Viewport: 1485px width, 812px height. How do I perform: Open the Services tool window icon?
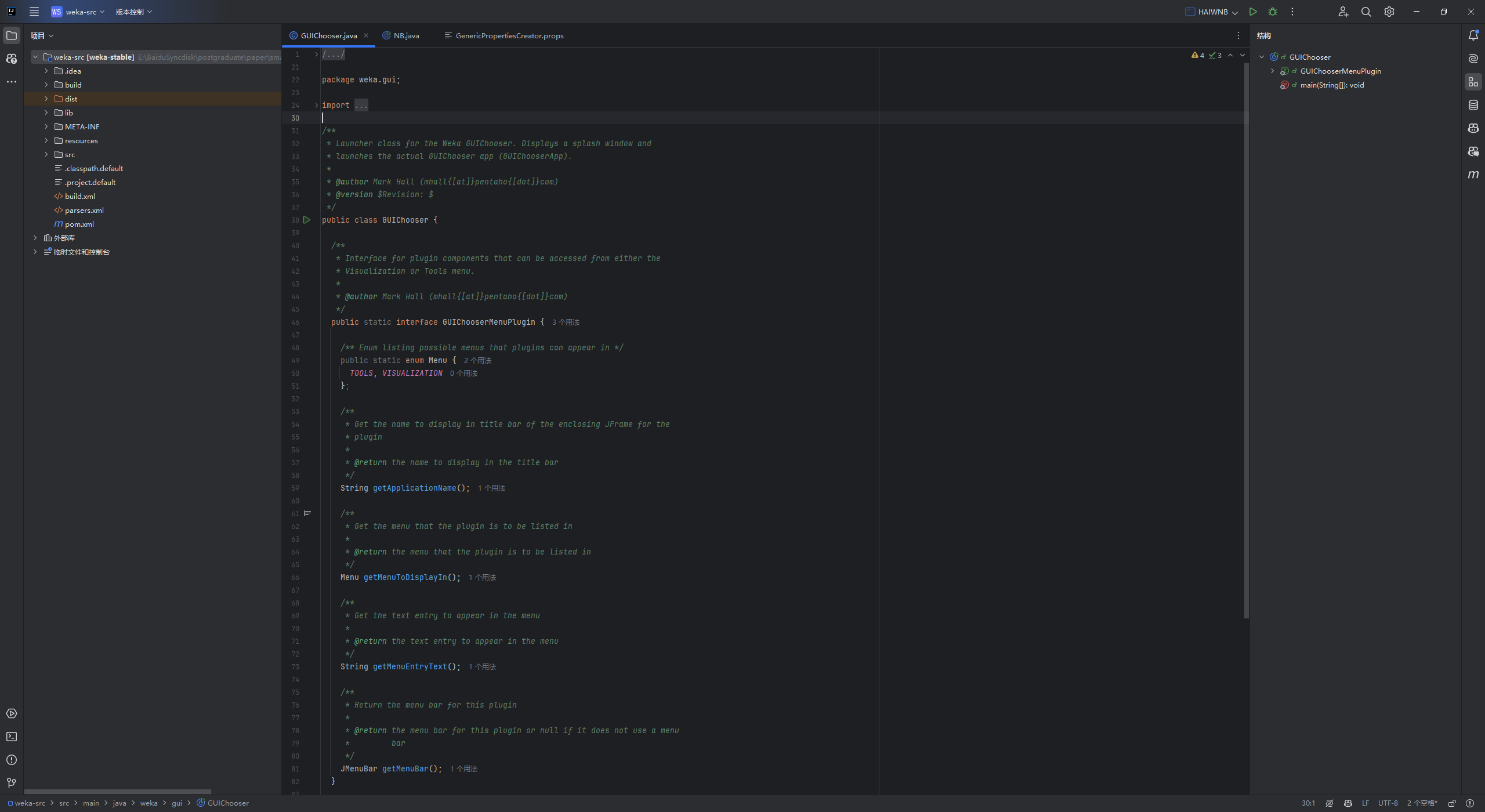coord(12,713)
